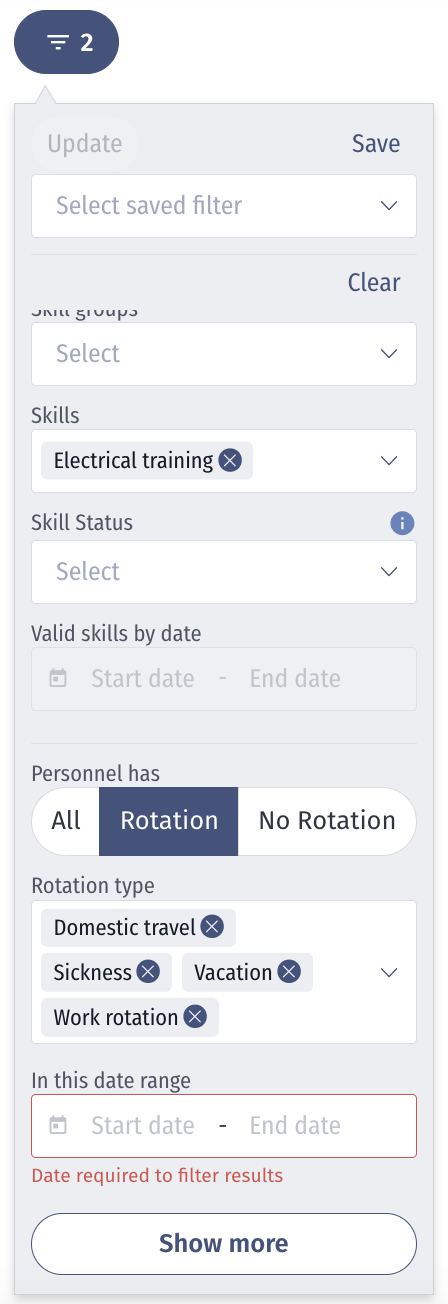Expand the Skills dropdown chevron
This screenshot has width=448, height=1304.
390,461
